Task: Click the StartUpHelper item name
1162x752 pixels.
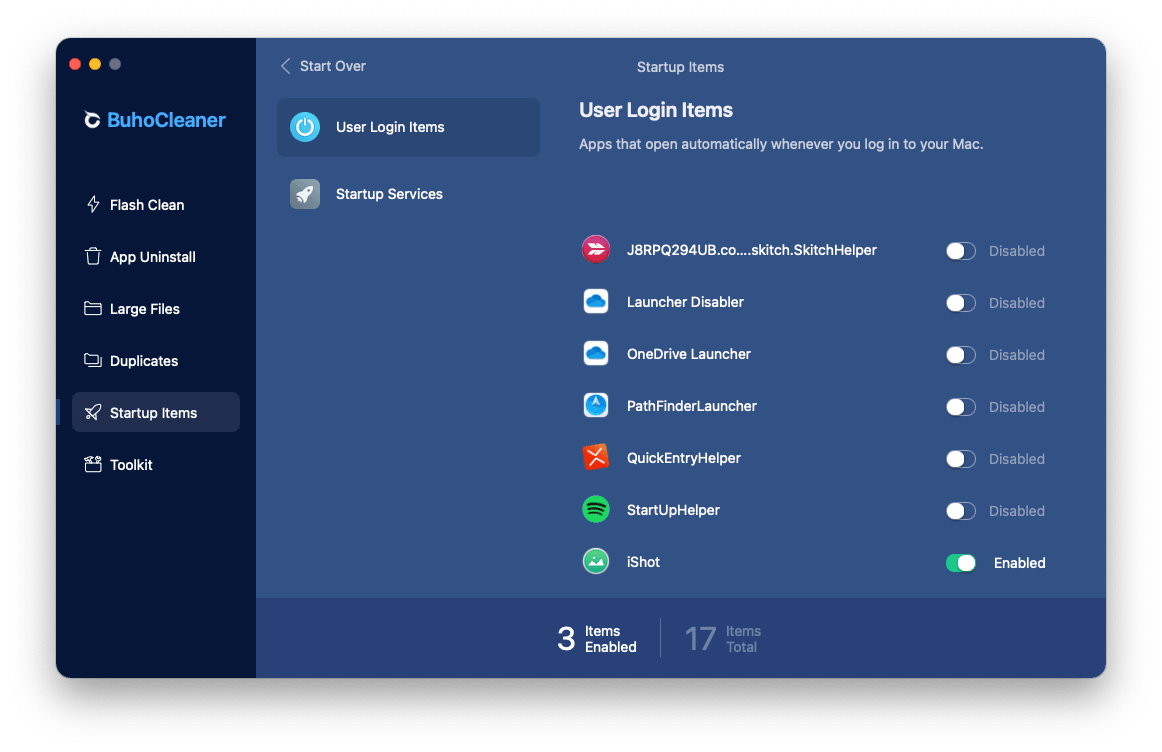Action: coord(673,510)
